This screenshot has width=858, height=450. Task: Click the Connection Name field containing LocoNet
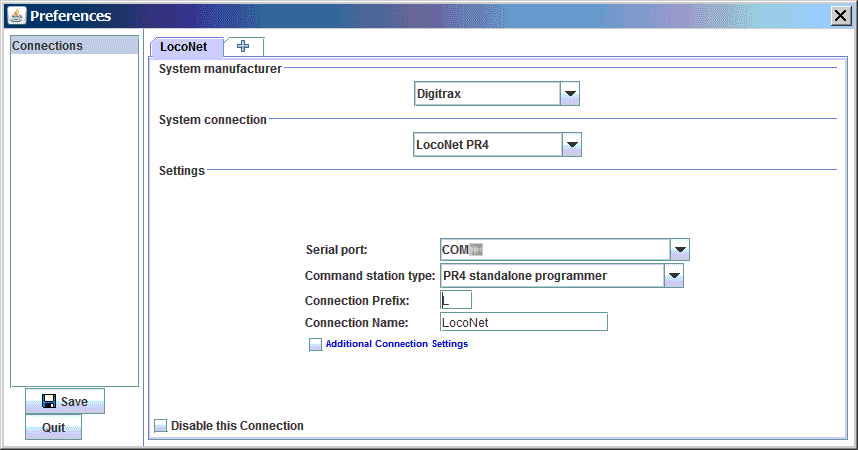524,322
